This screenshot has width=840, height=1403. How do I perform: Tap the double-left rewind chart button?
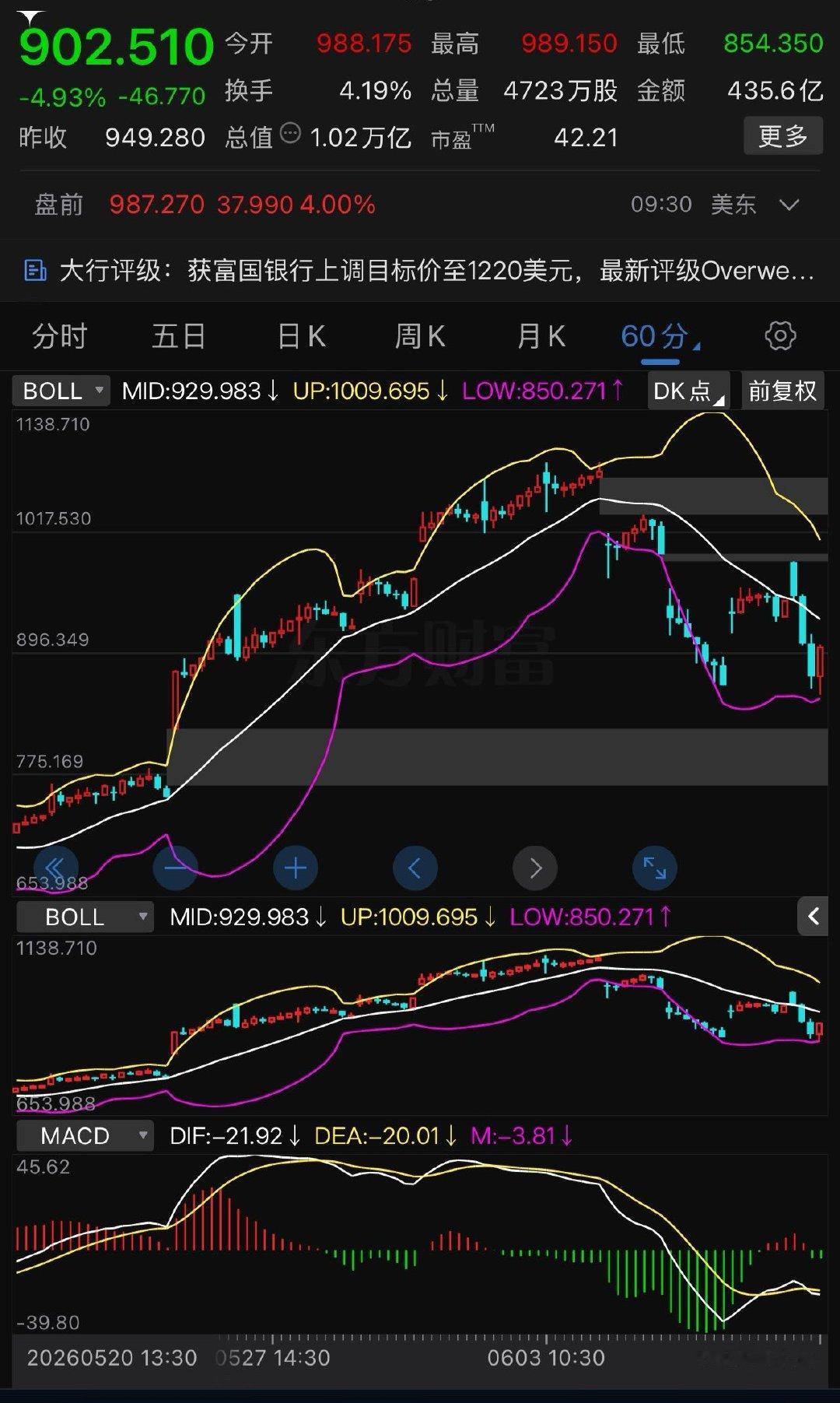pyautogui.click(x=55, y=868)
